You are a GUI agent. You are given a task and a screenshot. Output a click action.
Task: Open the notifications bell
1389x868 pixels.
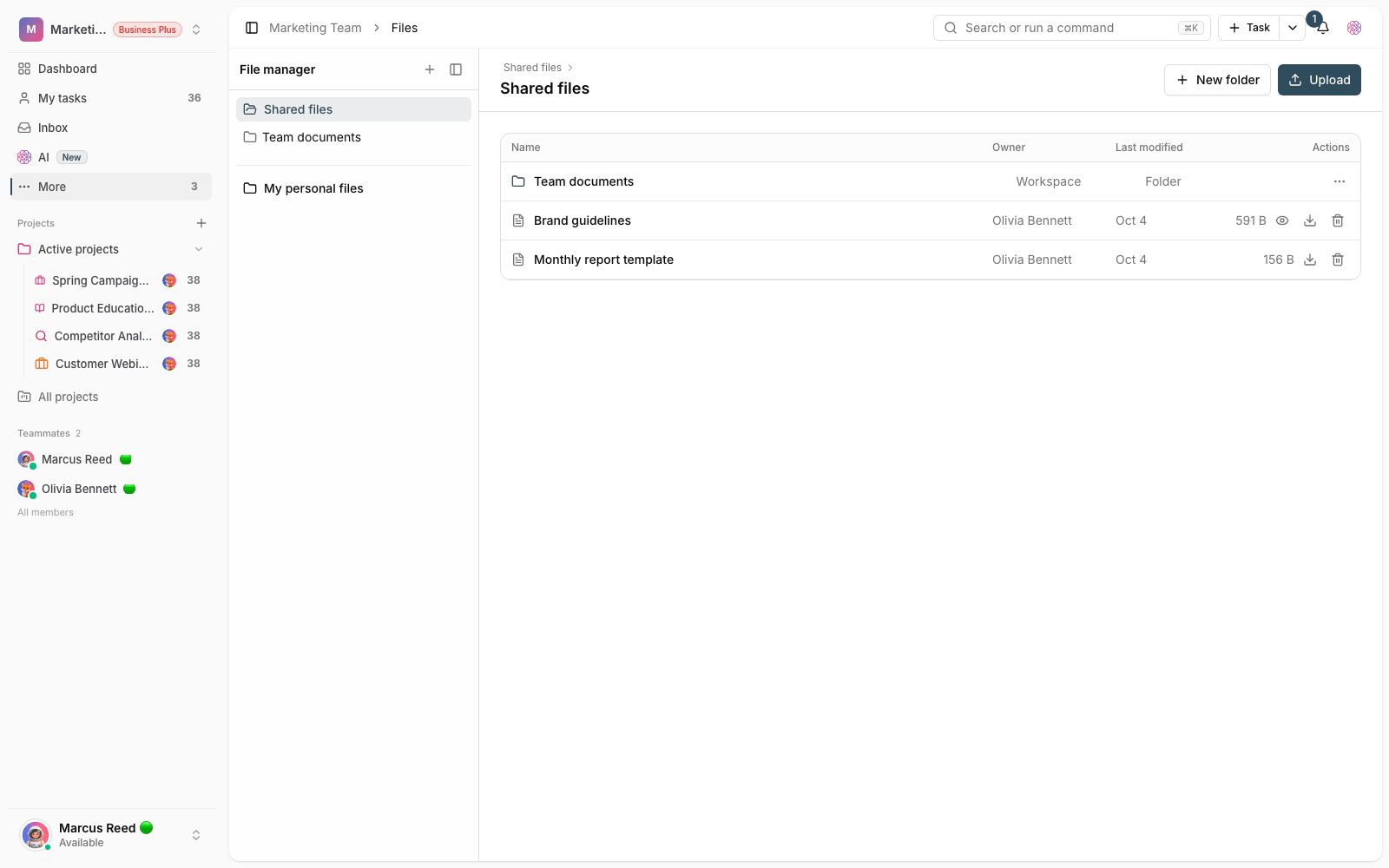pyautogui.click(x=1323, y=28)
